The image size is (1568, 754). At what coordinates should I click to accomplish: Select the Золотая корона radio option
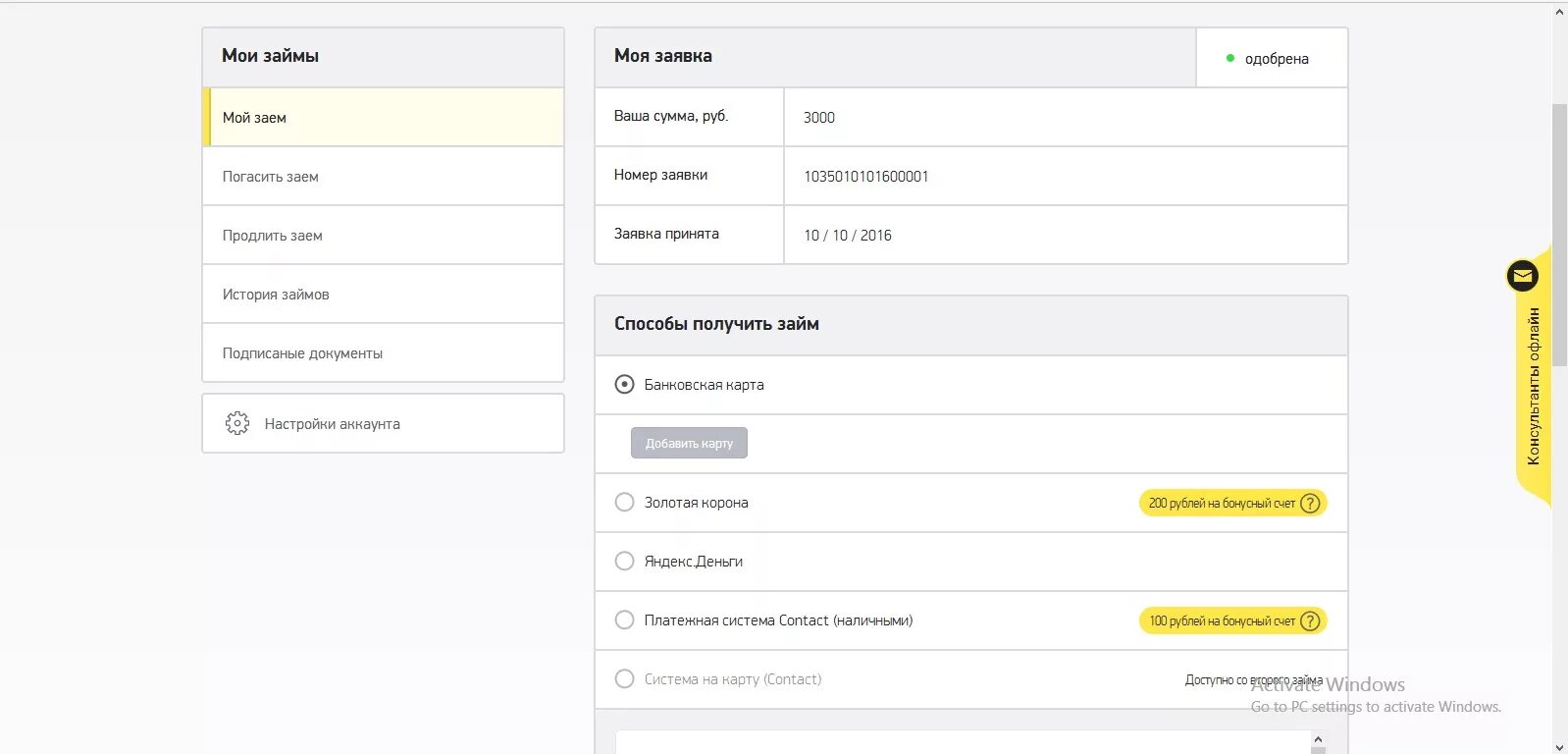[624, 502]
